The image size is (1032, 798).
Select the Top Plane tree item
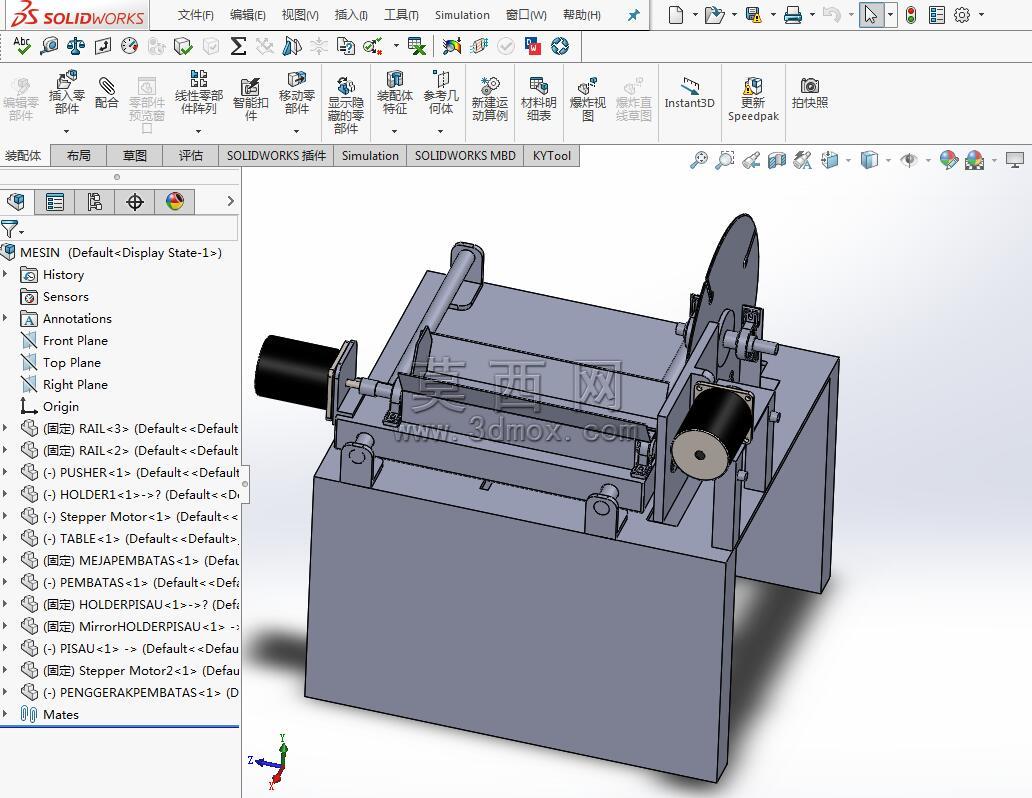(72, 363)
